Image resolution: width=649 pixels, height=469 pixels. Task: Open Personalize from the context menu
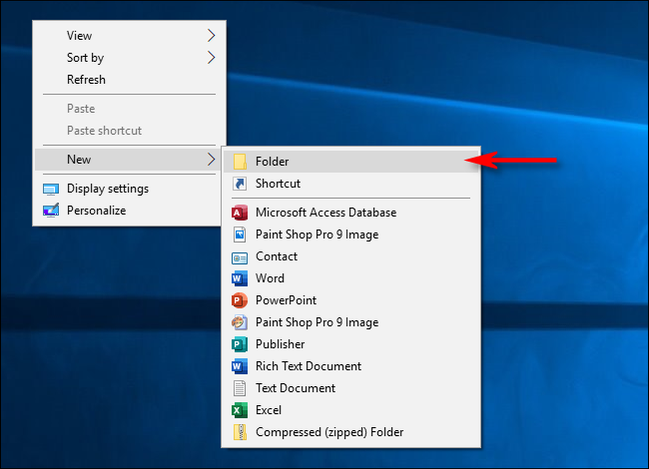pyautogui.click(x=96, y=210)
